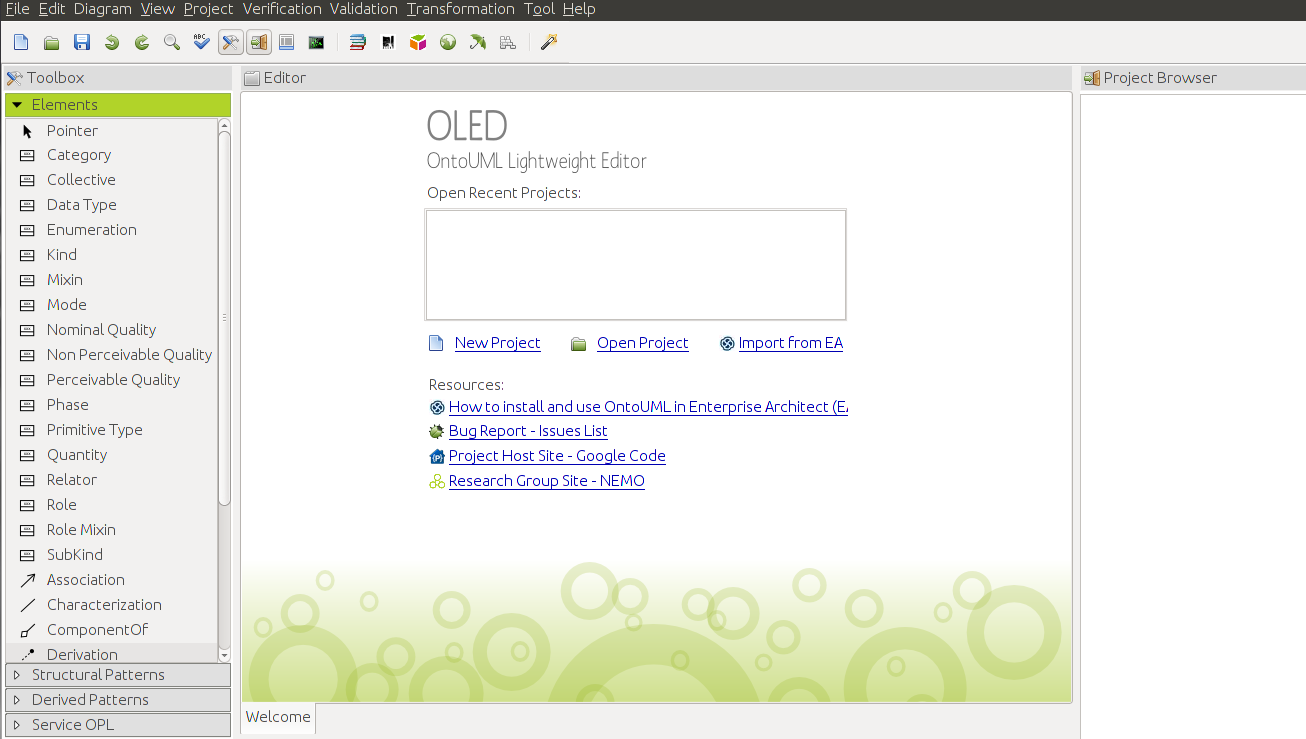Toggle the toolbox hammer-and-wrench toolbar button

(231, 42)
